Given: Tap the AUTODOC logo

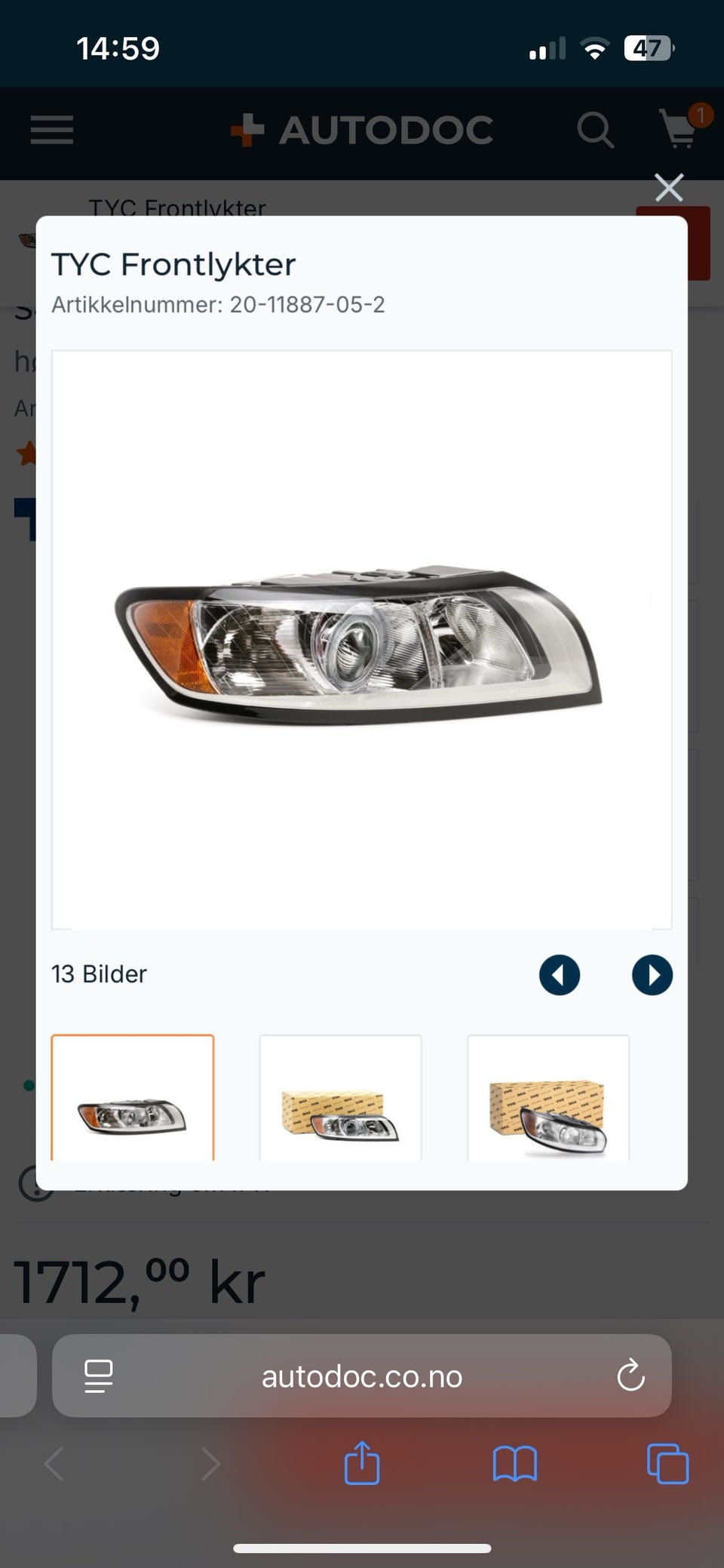Looking at the screenshot, I should (x=361, y=130).
